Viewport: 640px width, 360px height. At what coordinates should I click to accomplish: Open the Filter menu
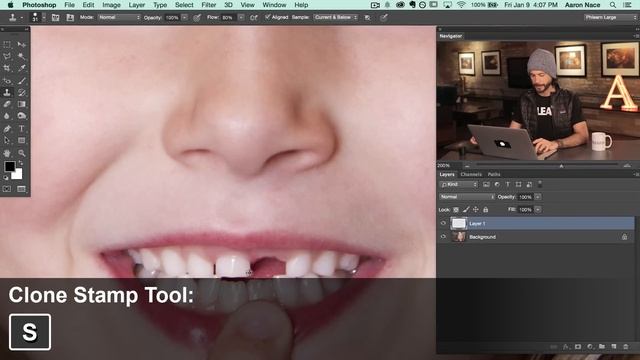(209, 5)
